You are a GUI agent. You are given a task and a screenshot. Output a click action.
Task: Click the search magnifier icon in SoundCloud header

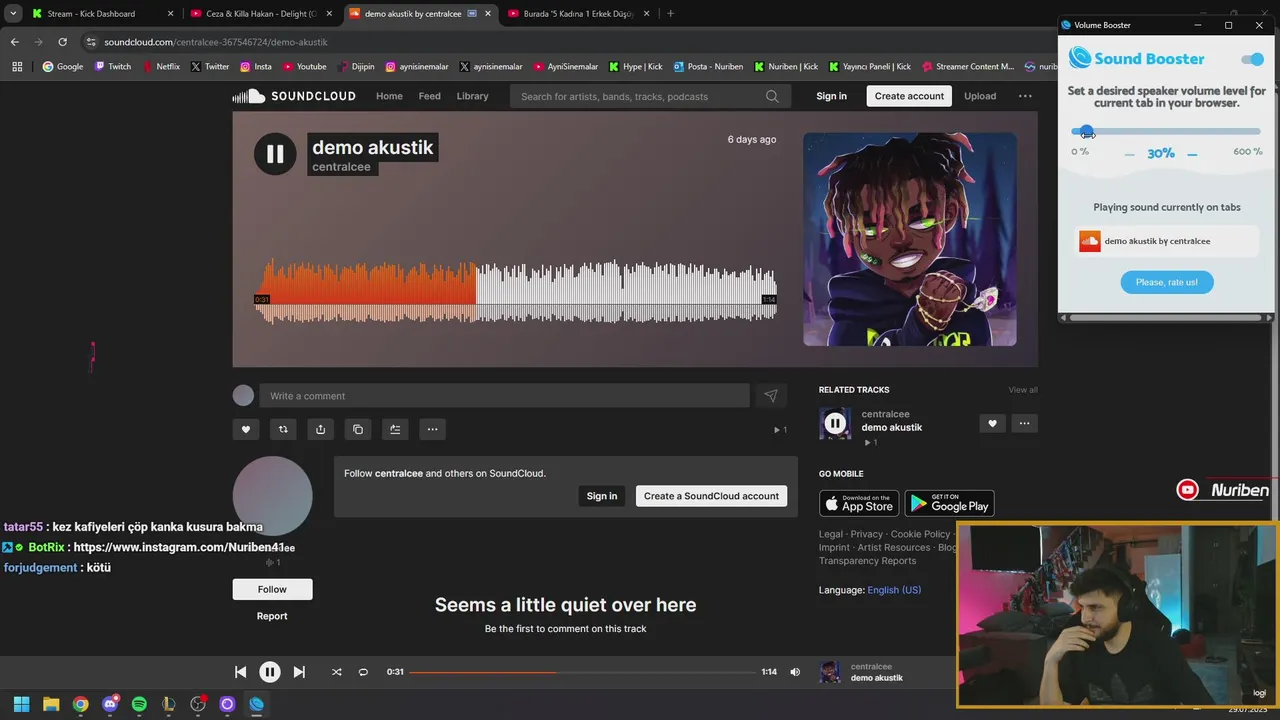click(x=772, y=96)
